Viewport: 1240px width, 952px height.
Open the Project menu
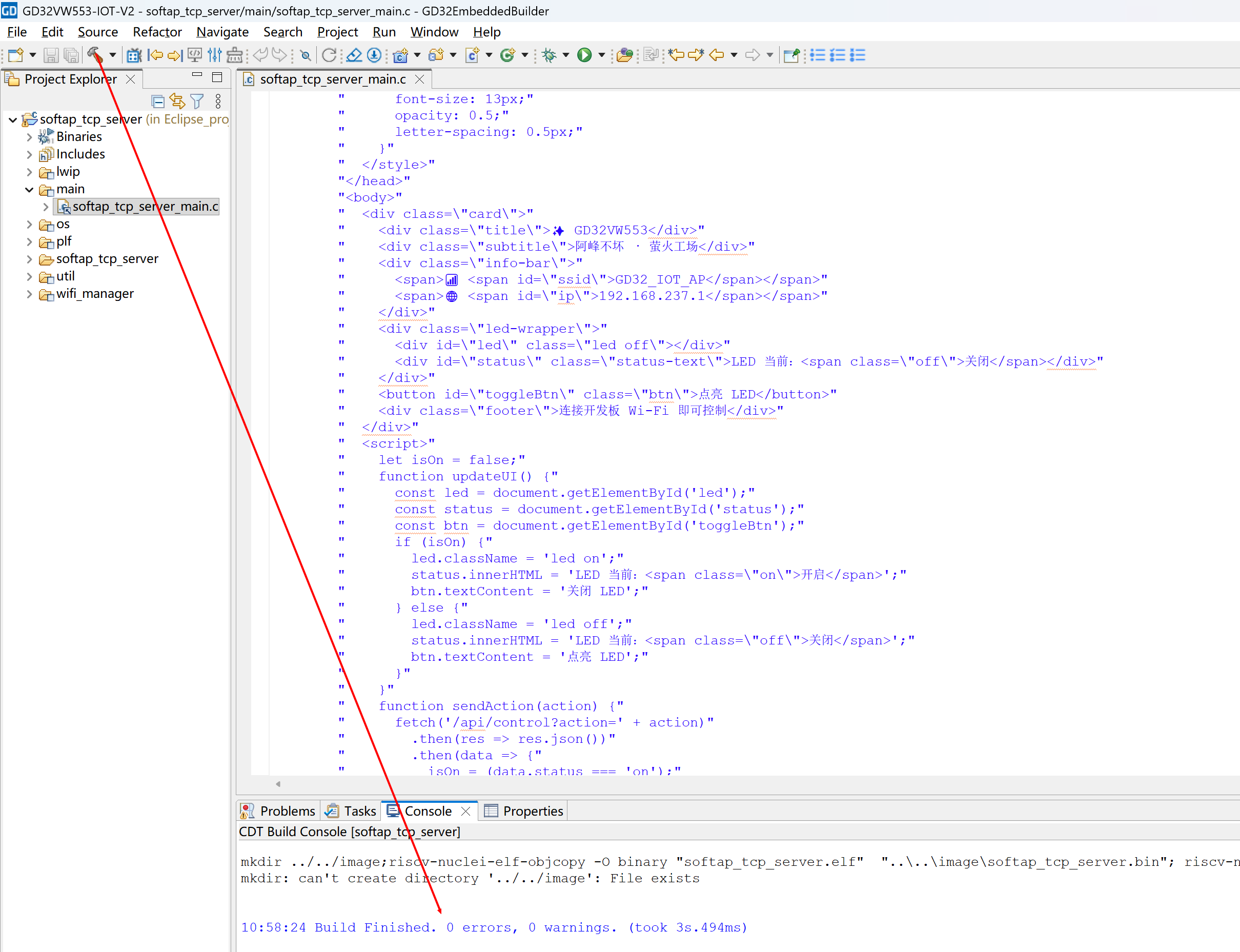click(338, 32)
